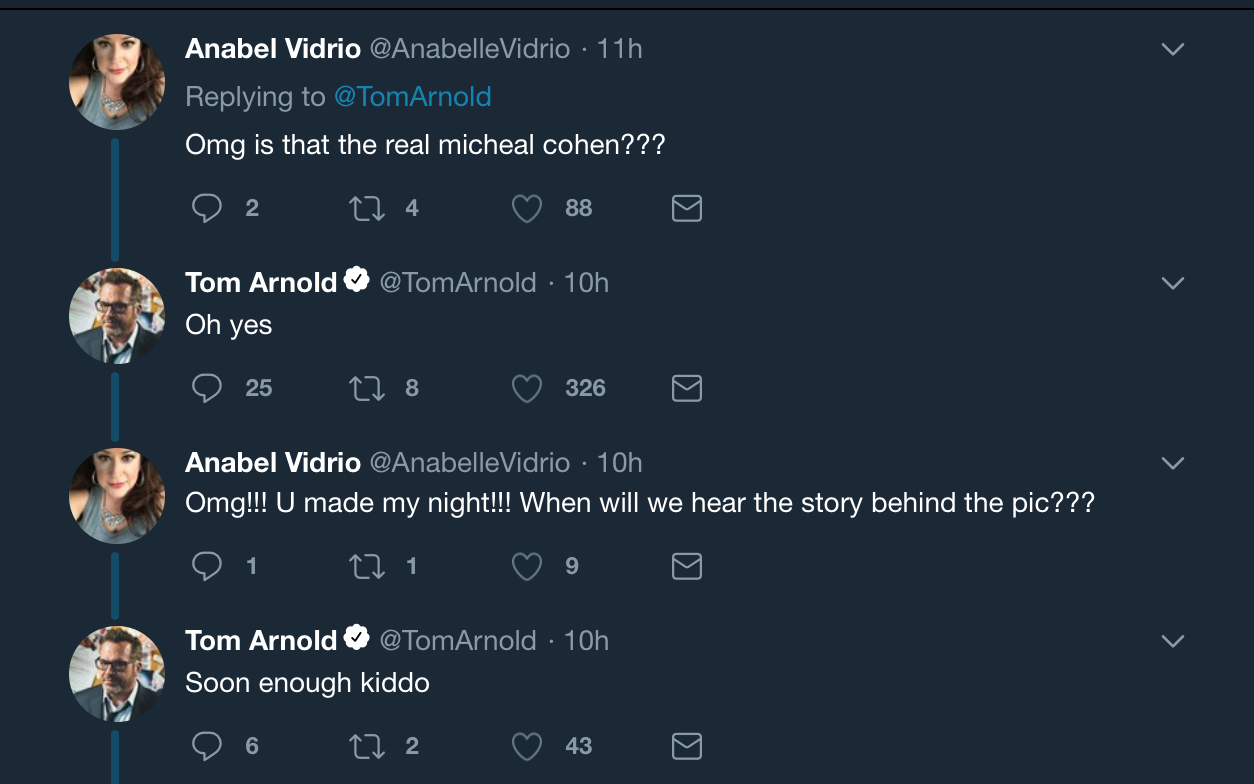Share 'Oh yes' tweet via message icon

[686, 388]
